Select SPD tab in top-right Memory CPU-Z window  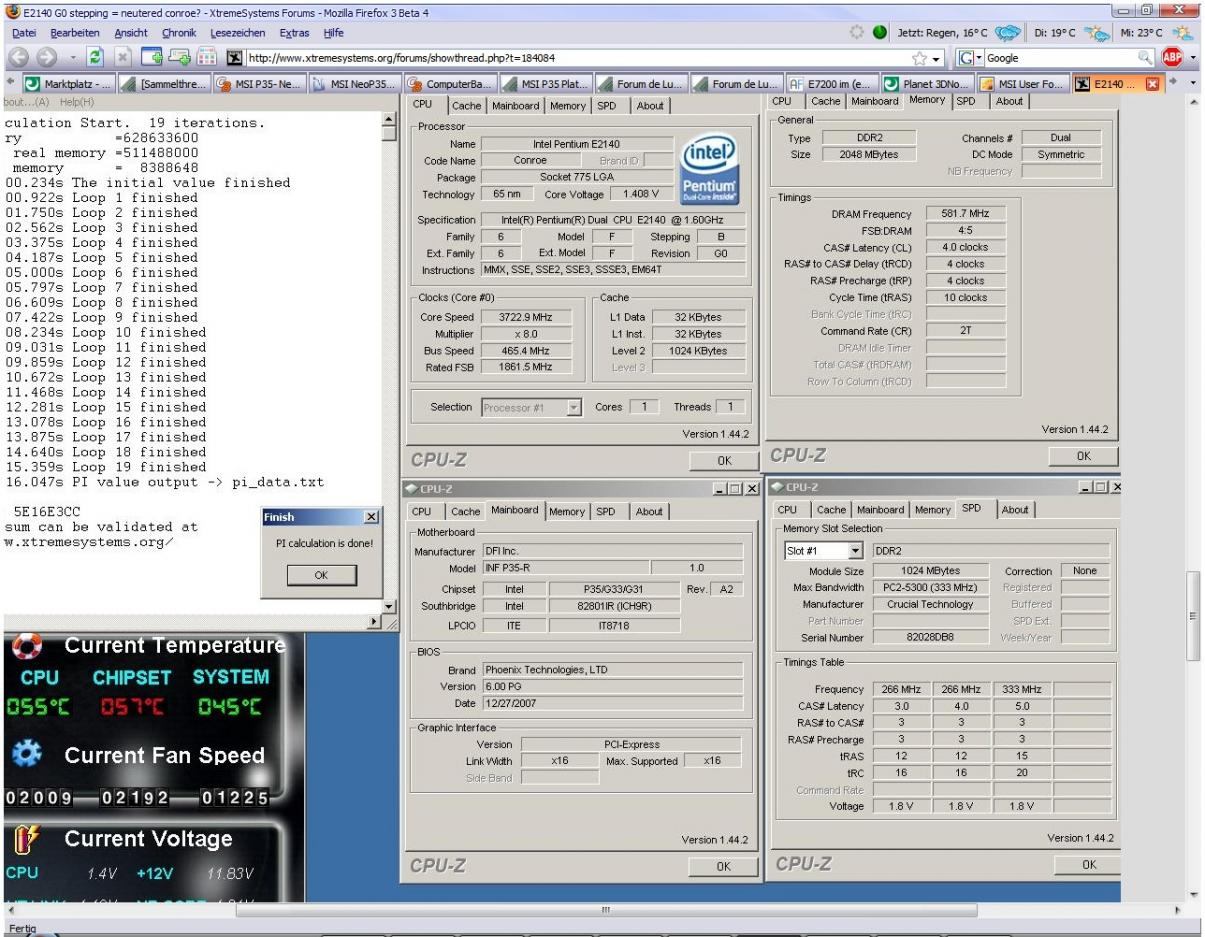[967, 101]
